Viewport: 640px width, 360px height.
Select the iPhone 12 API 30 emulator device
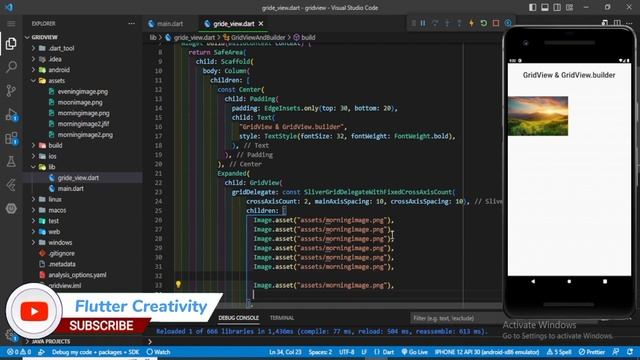click(487, 352)
